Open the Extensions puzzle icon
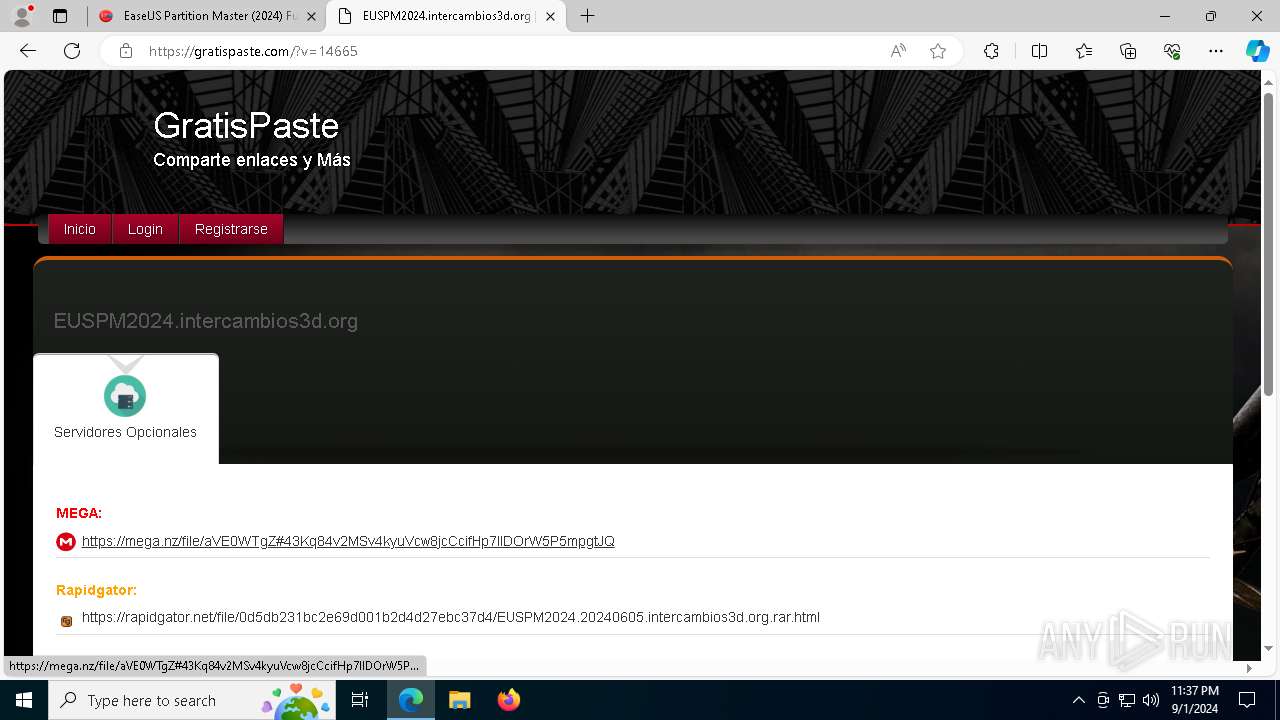Image resolution: width=1280 pixels, height=720 pixels. [x=991, y=51]
